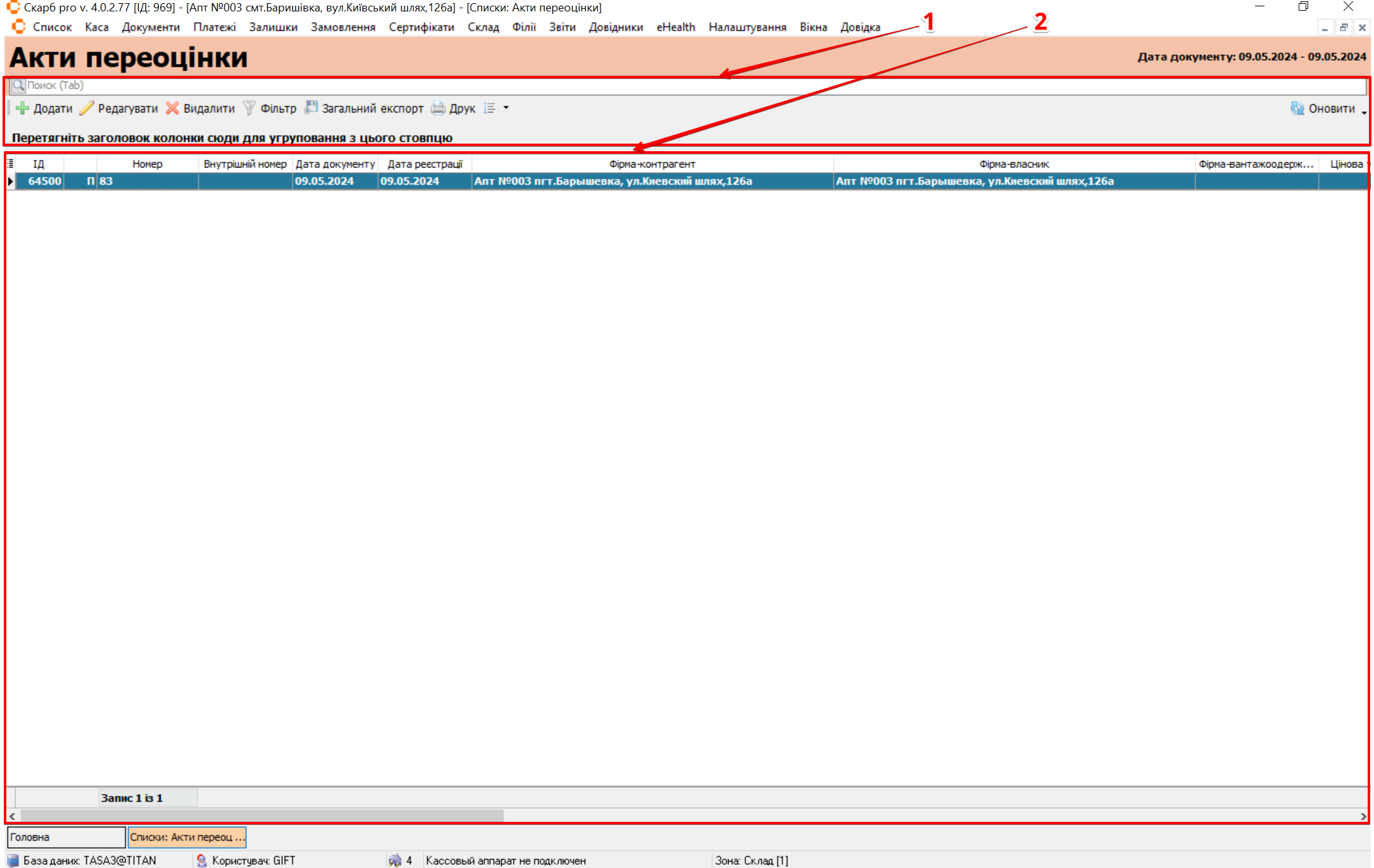This screenshot has height=868, width=1374.
Task: Click the selected row indicator arrow
Action: coord(10,181)
